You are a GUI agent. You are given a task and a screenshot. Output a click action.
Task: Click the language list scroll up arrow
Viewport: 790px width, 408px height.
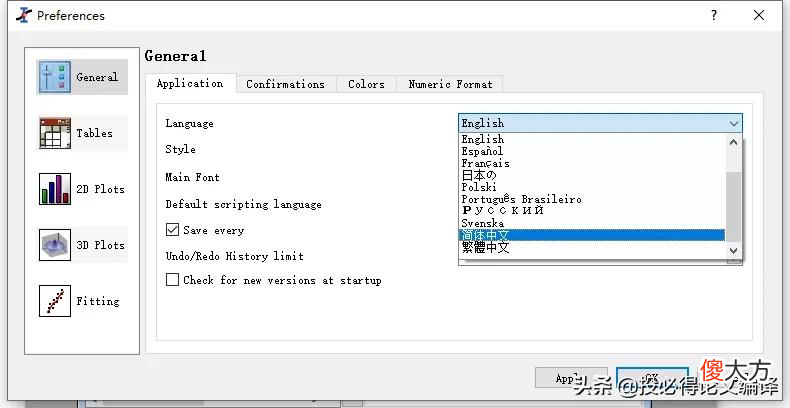tap(734, 143)
